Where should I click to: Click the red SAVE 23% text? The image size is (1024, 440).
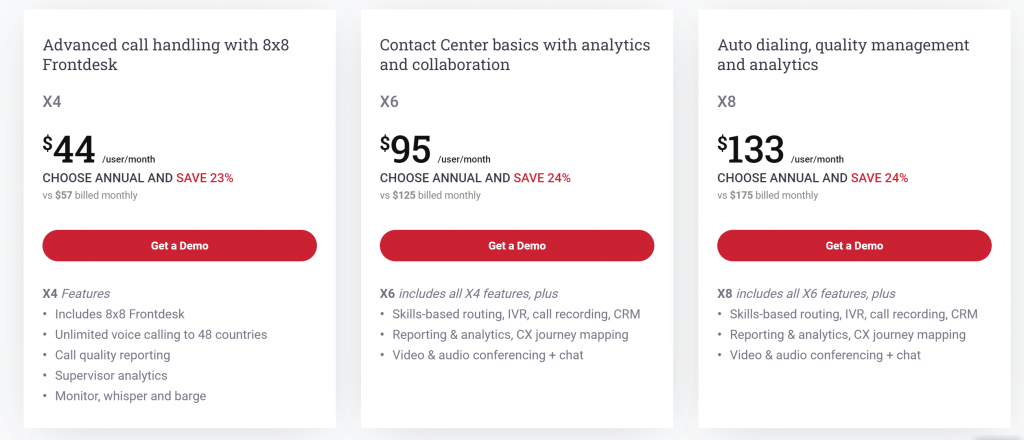tap(205, 178)
